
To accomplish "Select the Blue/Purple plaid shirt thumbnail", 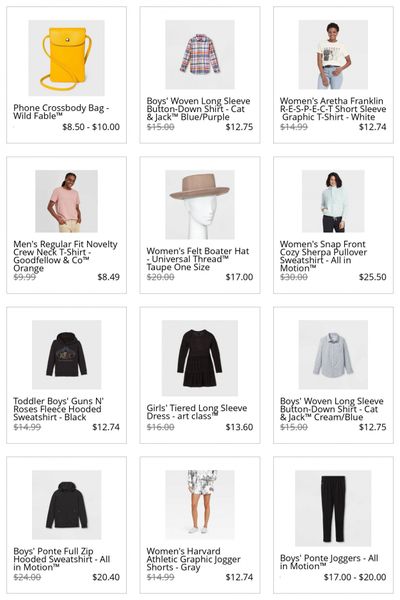I will pos(200,55).
